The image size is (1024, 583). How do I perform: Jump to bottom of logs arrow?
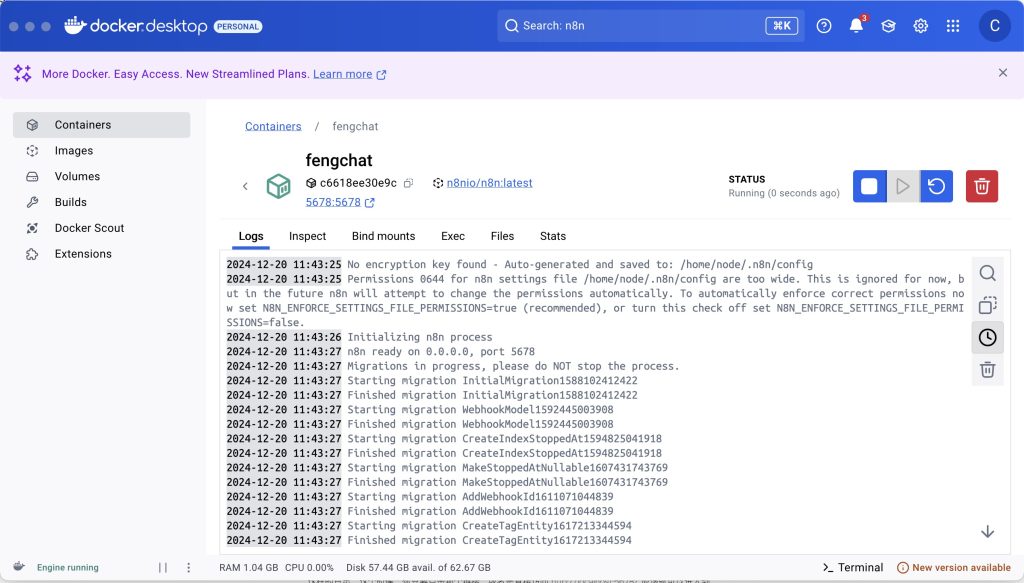(987, 532)
